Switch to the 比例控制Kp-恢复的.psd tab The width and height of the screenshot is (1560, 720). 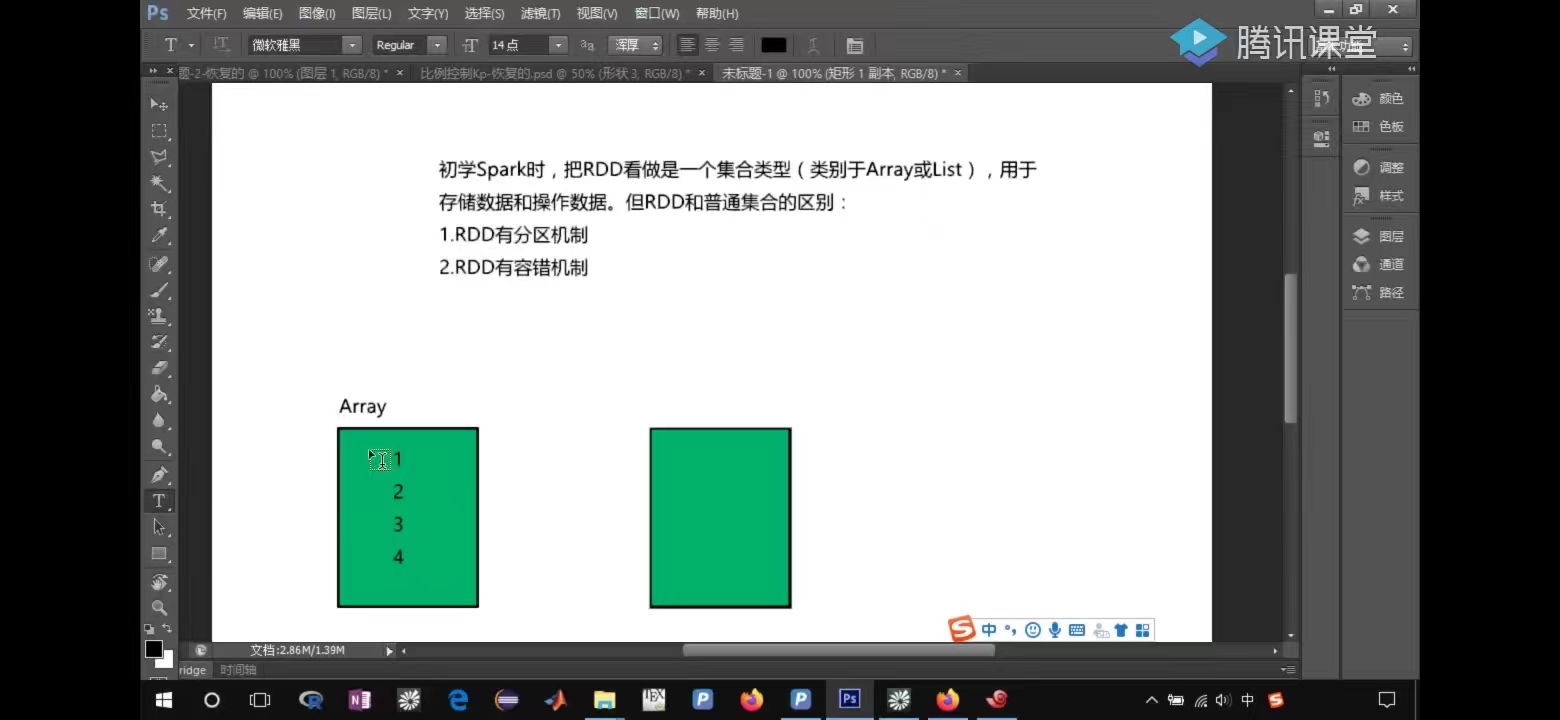click(x=555, y=73)
